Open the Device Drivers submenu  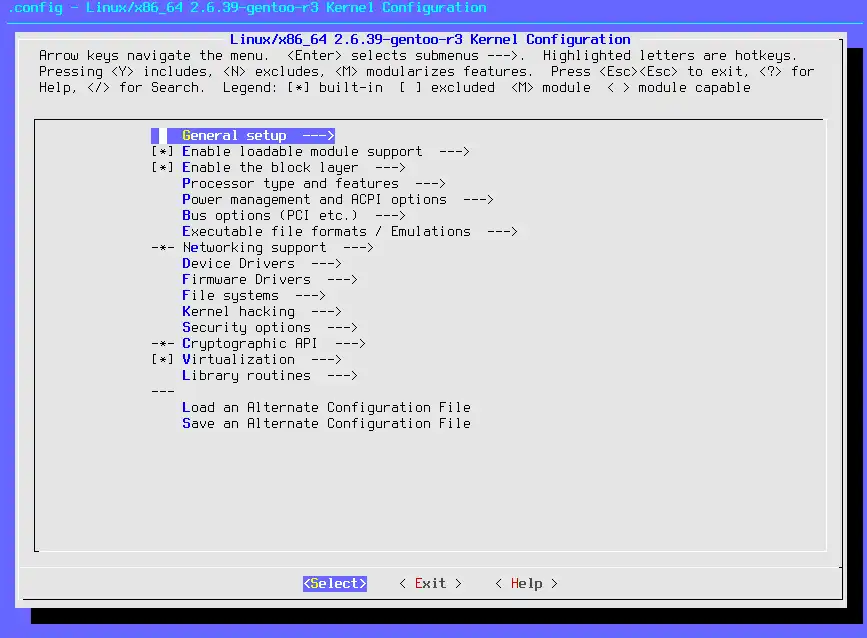[262, 264]
